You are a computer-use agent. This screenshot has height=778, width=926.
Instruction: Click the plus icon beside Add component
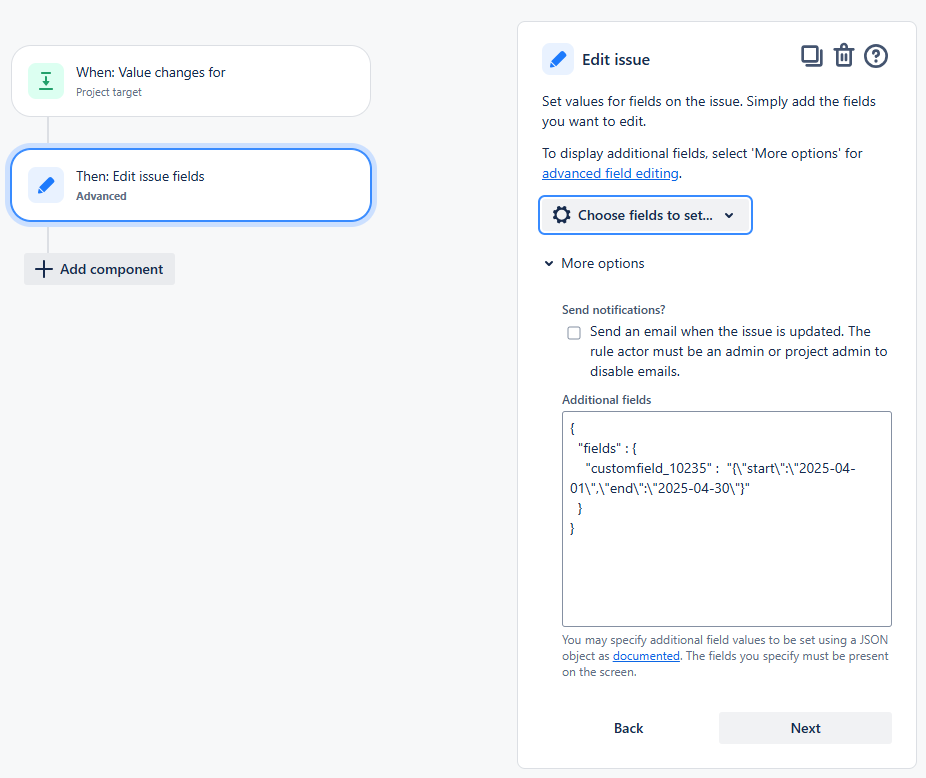coord(44,269)
